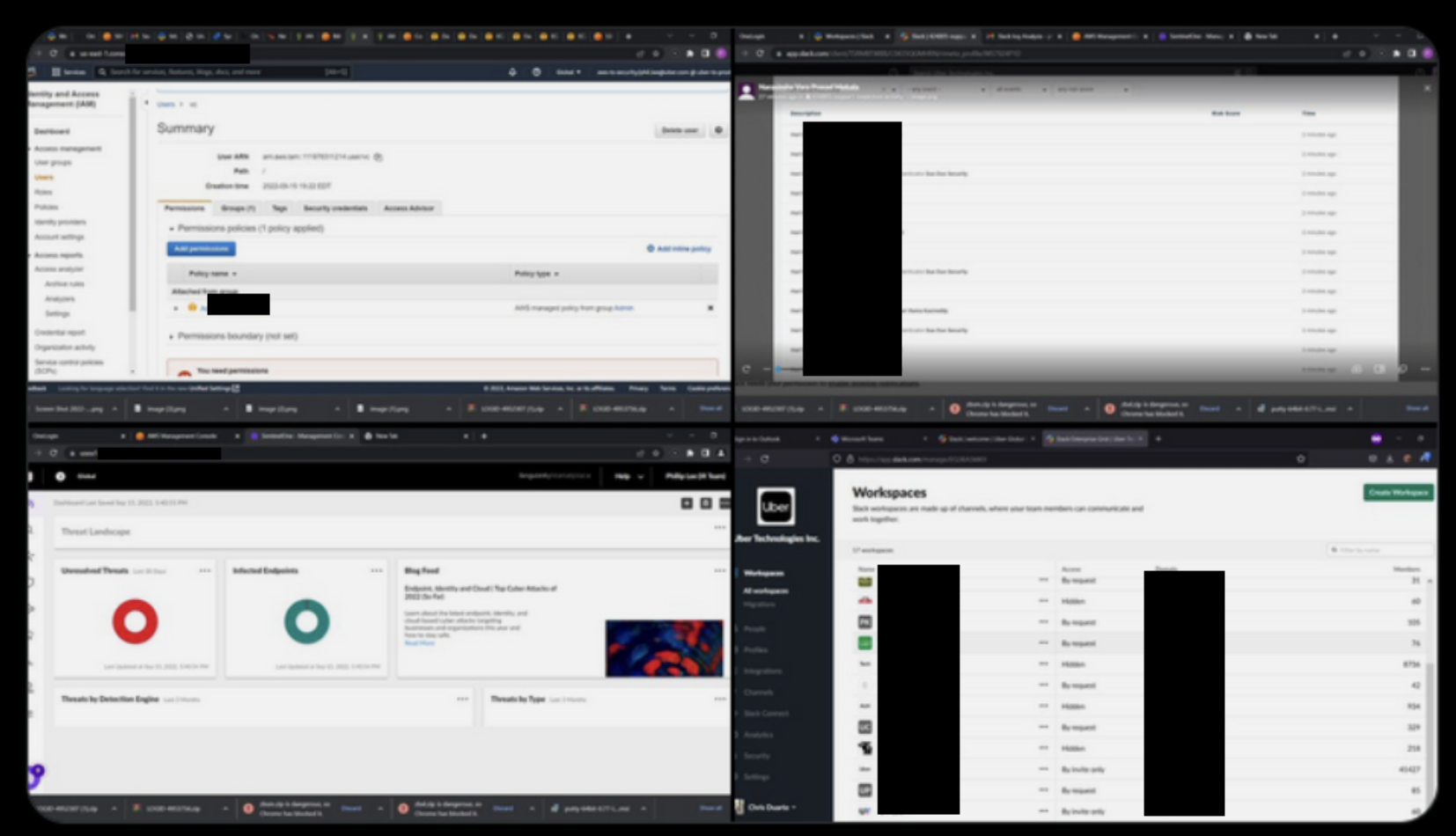Click the SentinelOne scope icon beside Global
Image resolution: width=1456 pixels, height=836 pixels.
[60, 476]
